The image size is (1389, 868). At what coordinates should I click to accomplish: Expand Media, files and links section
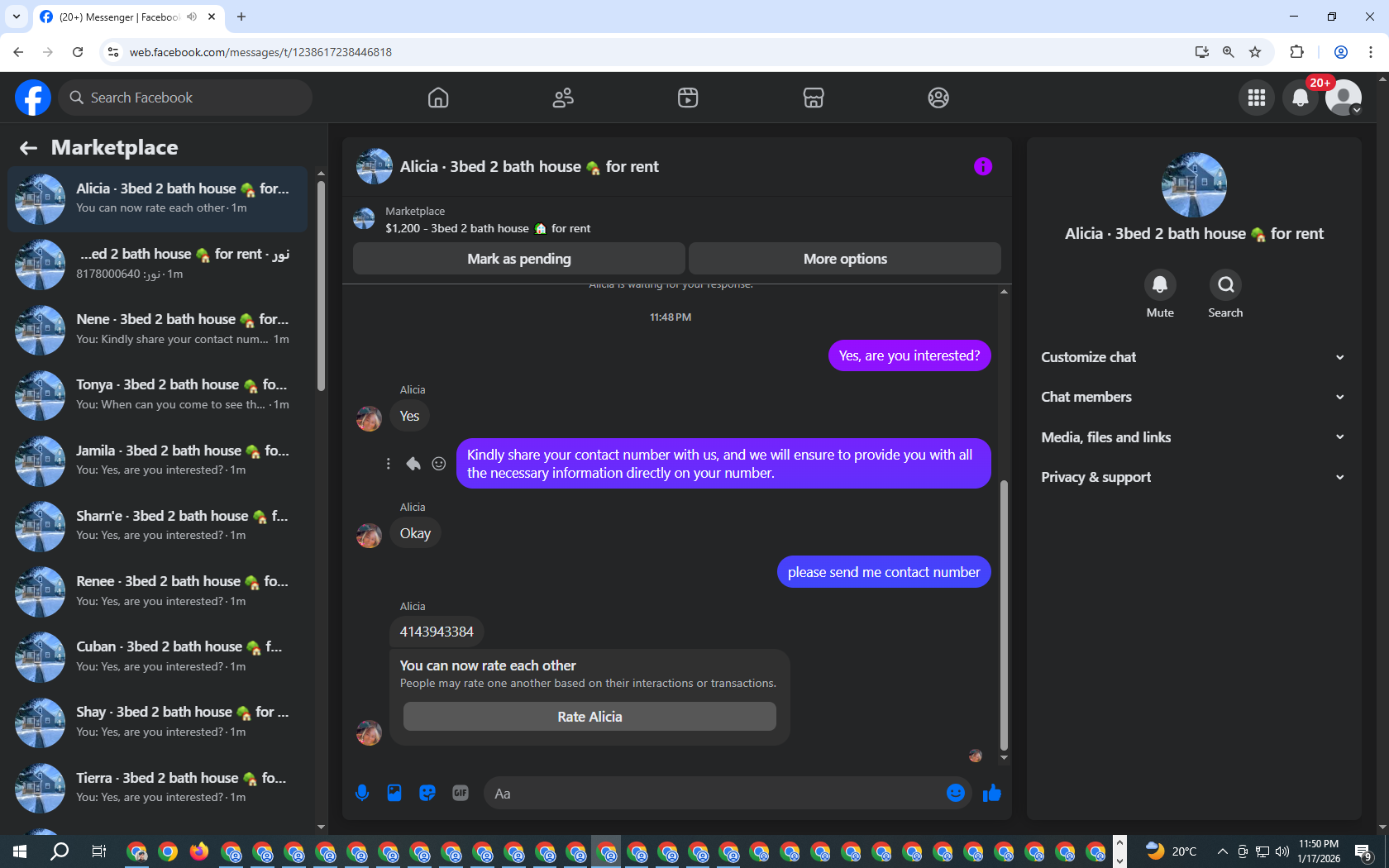tap(1193, 437)
